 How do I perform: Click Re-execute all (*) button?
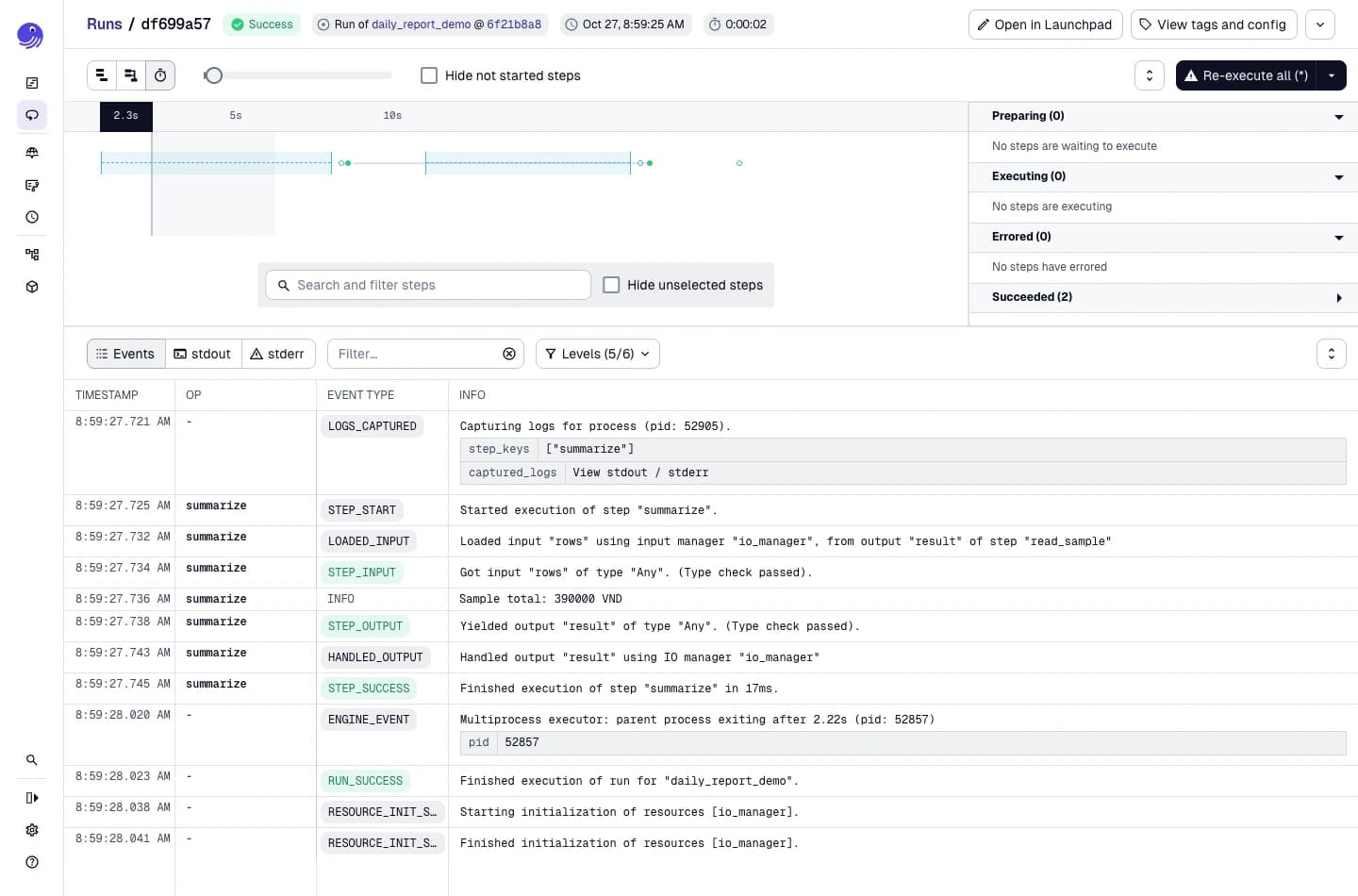click(1247, 75)
